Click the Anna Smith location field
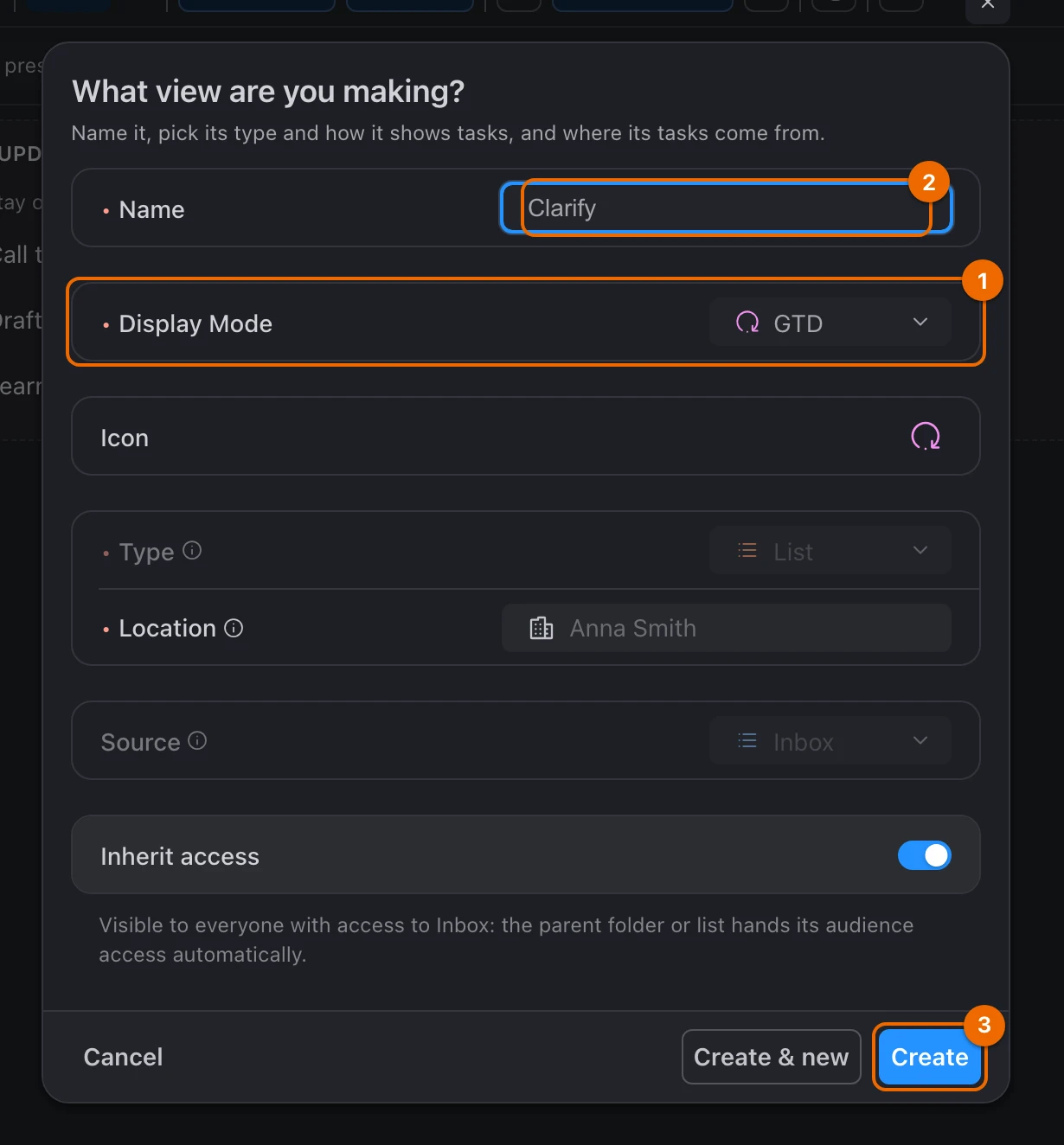 [727, 628]
